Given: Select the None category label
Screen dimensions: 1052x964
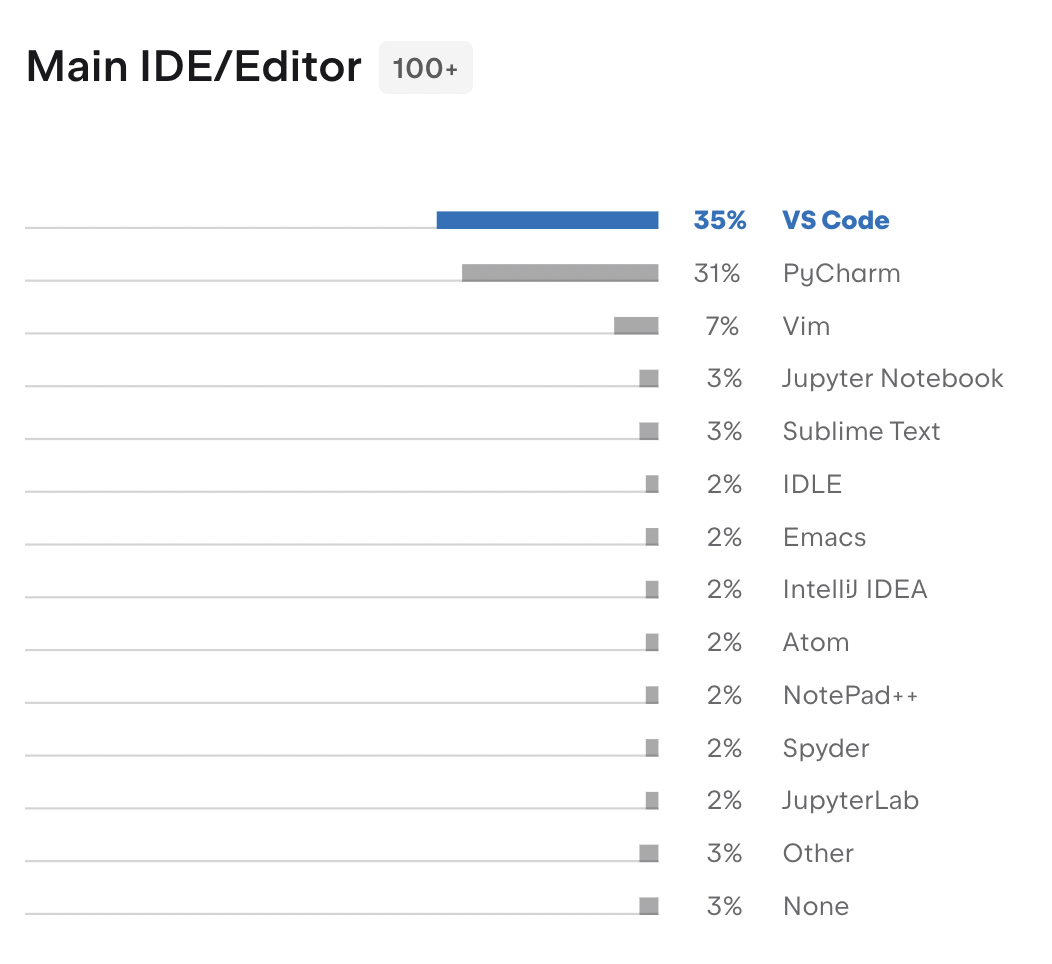Looking at the screenshot, I should pyautogui.click(x=817, y=906).
